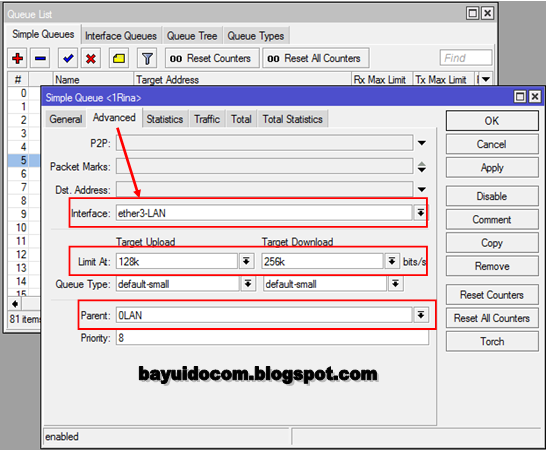The width and height of the screenshot is (547, 450).
Task: Open Interface dropdown showing ether3-LAN
Action: point(421,213)
